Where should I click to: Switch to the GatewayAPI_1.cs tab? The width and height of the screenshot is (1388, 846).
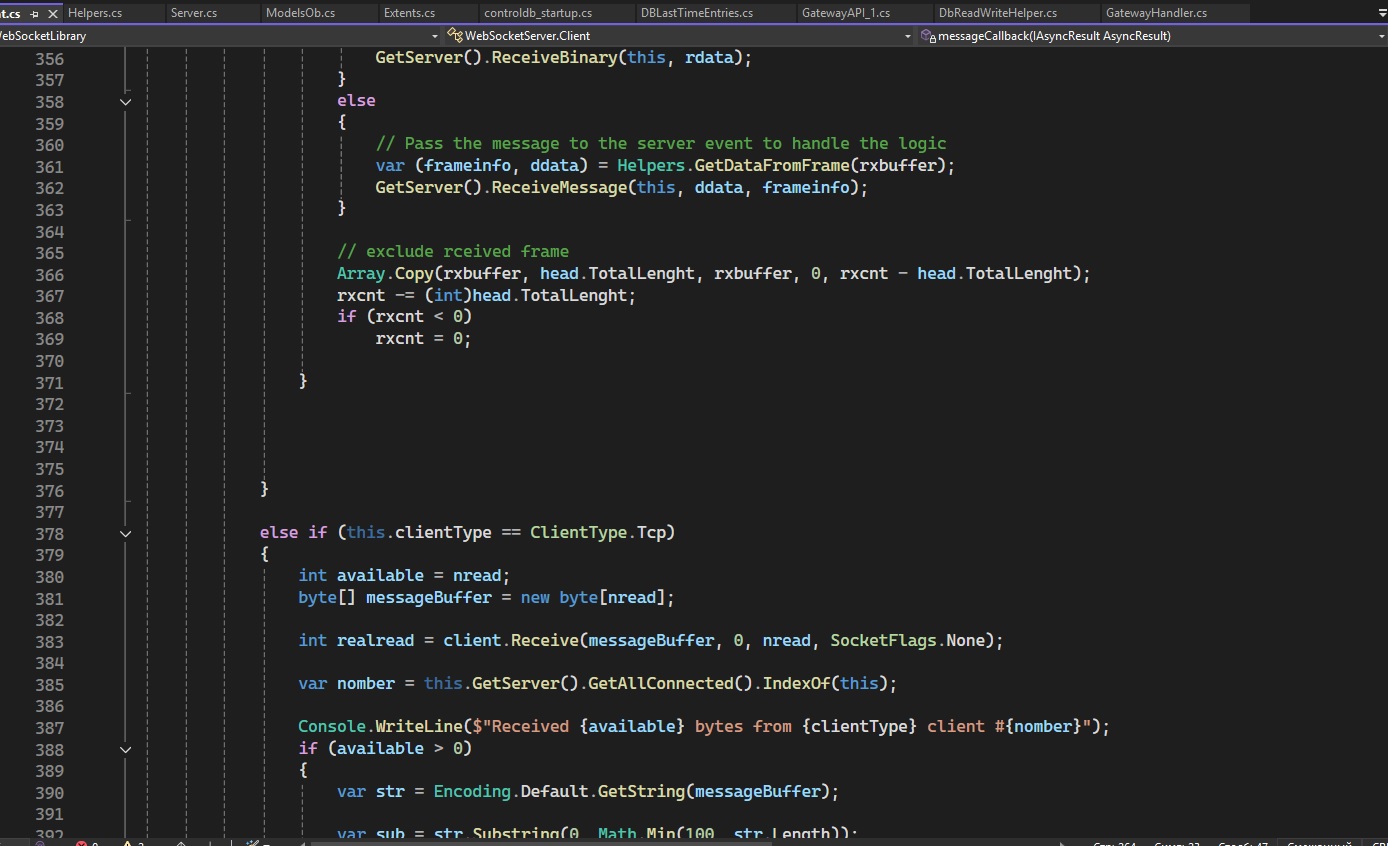(x=845, y=13)
